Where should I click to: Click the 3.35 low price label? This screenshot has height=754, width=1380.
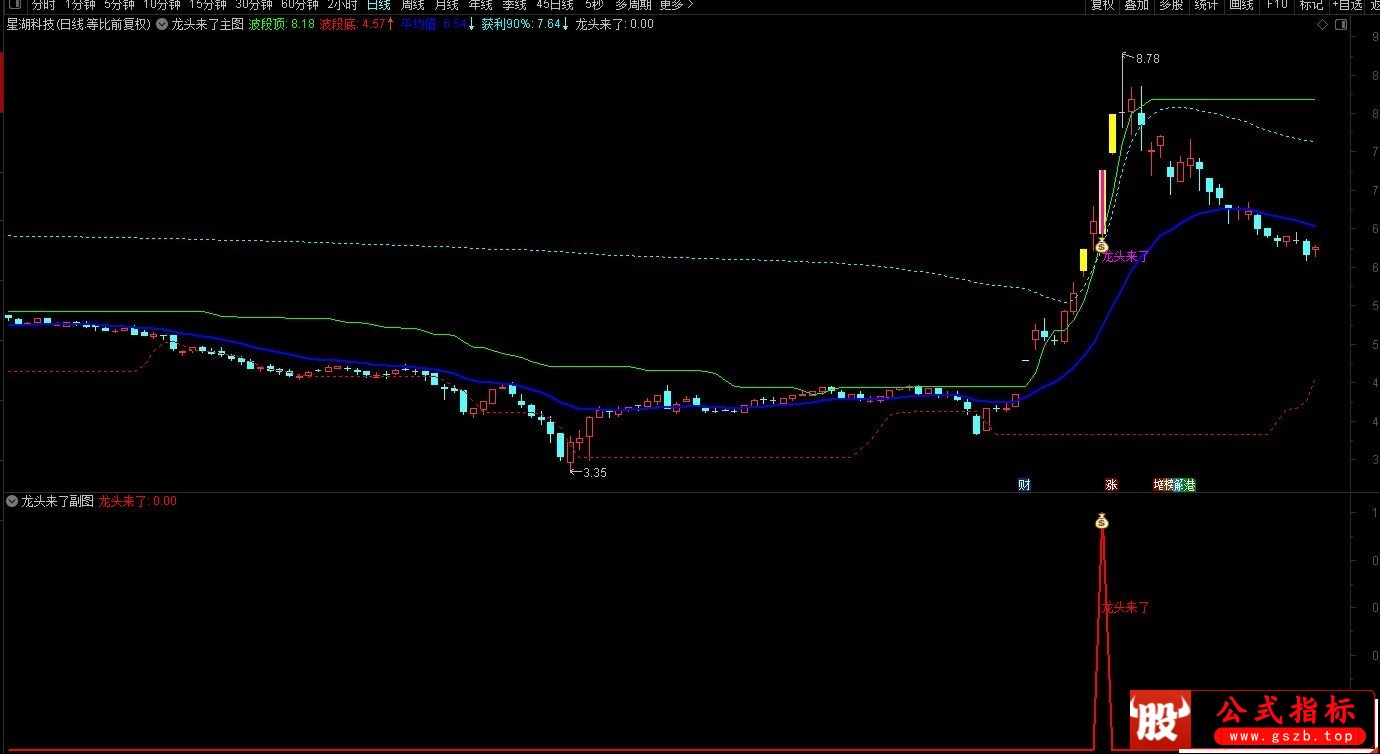click(594, 473)
